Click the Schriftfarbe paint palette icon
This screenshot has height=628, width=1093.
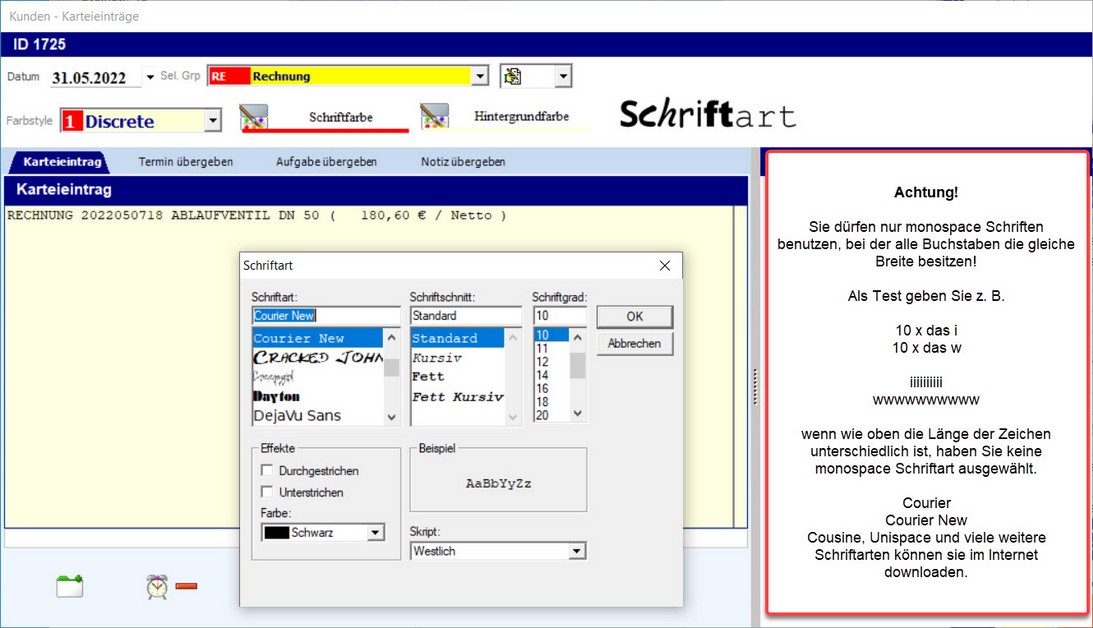(254, 118)
